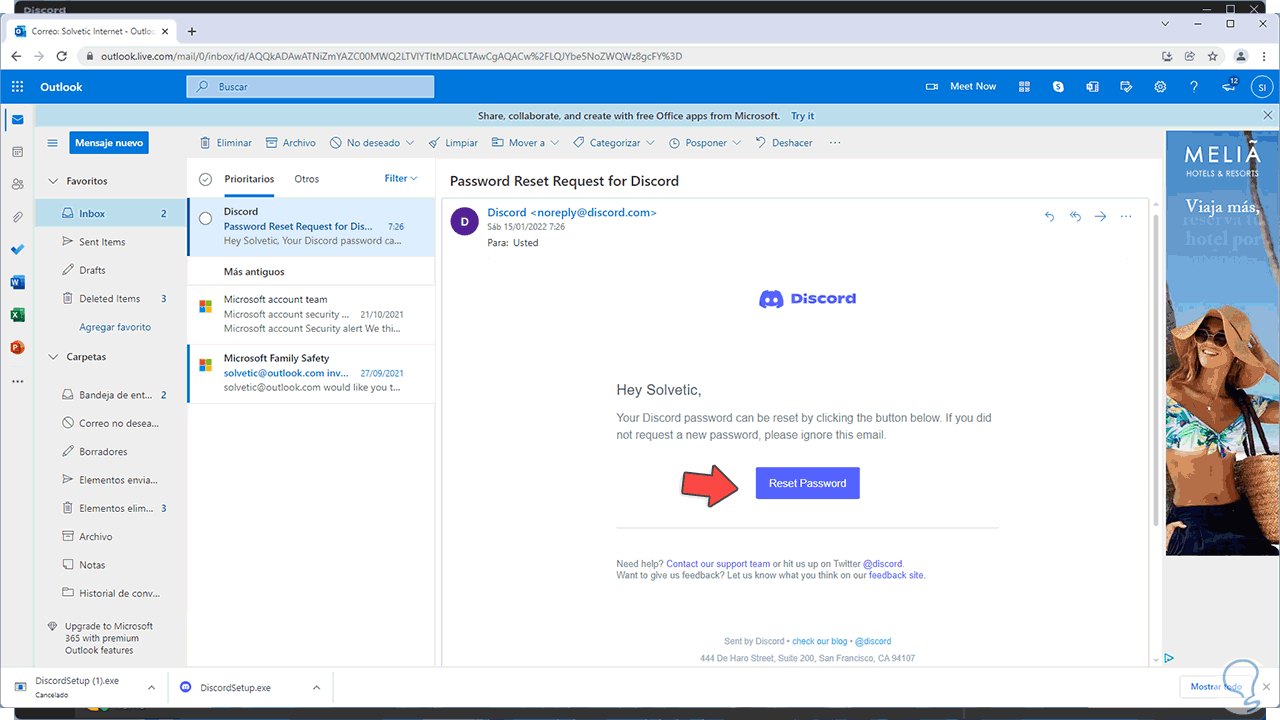Click the Mensaje nuevo button
This screenshot has height=720, width=1280.
coord(109,143)
